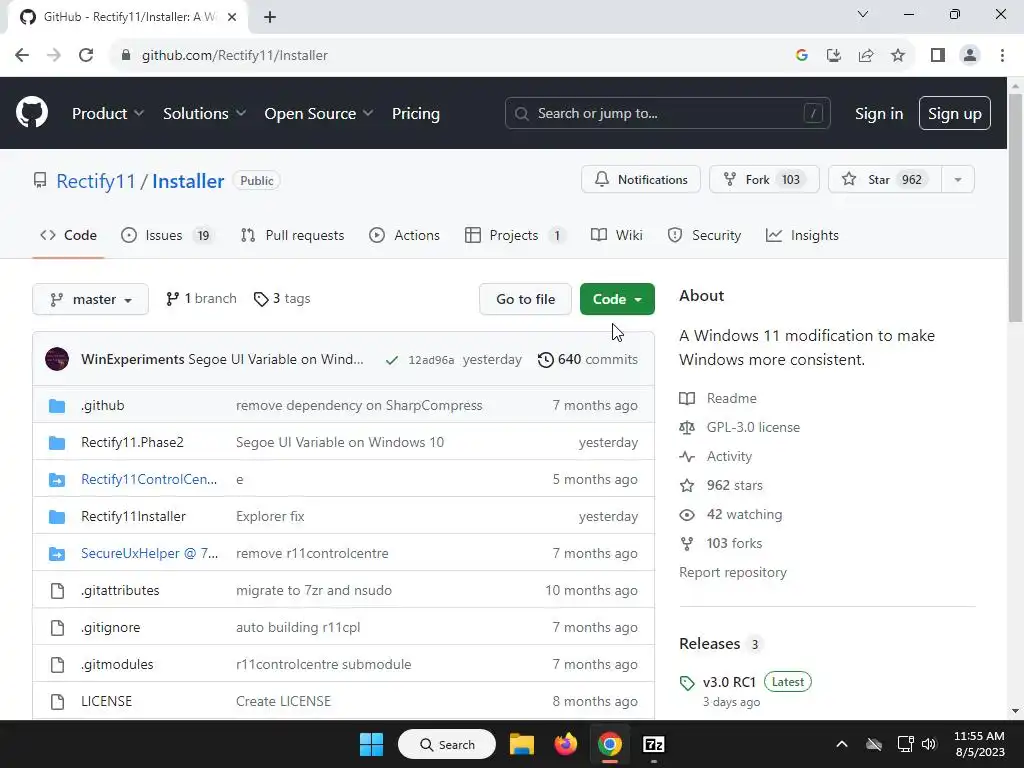Open Chrome three-dot menu
This screenshot has height=768, width=1024.
[1002, 55]
